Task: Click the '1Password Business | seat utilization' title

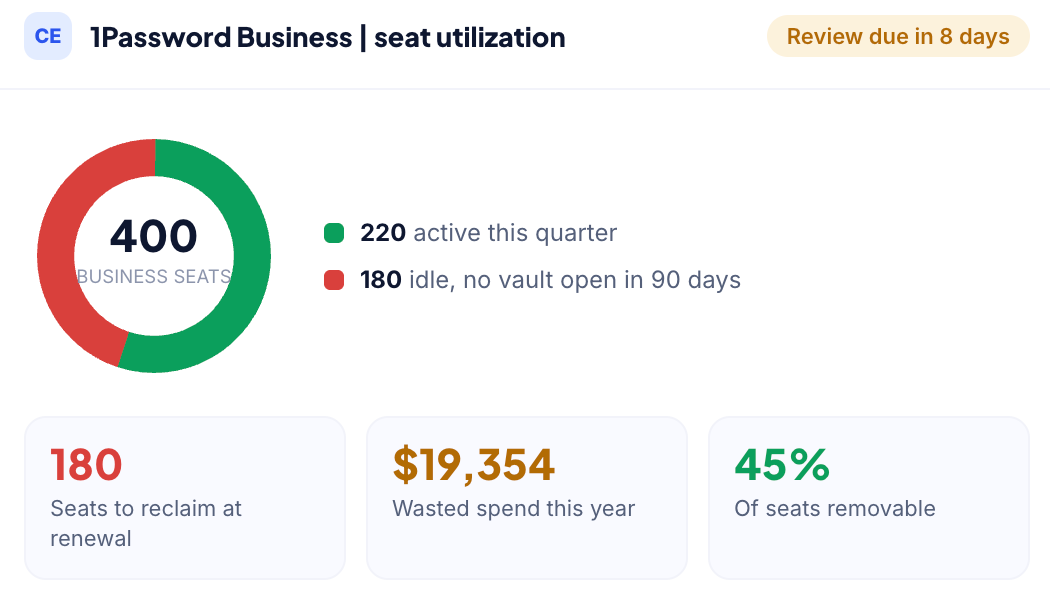Action: 327,38
